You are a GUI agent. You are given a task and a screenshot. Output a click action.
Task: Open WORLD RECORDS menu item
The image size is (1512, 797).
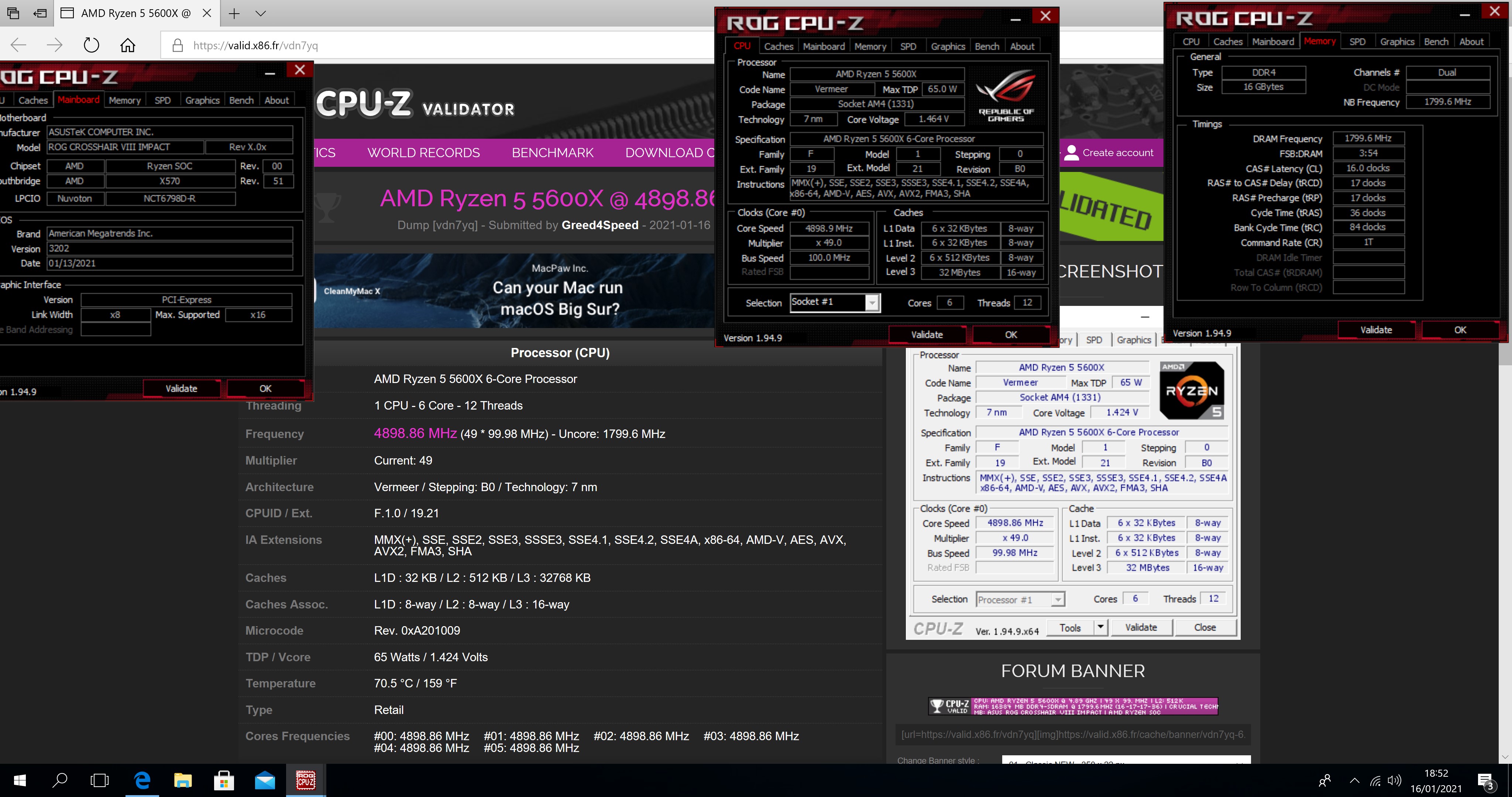coord(423,153)
